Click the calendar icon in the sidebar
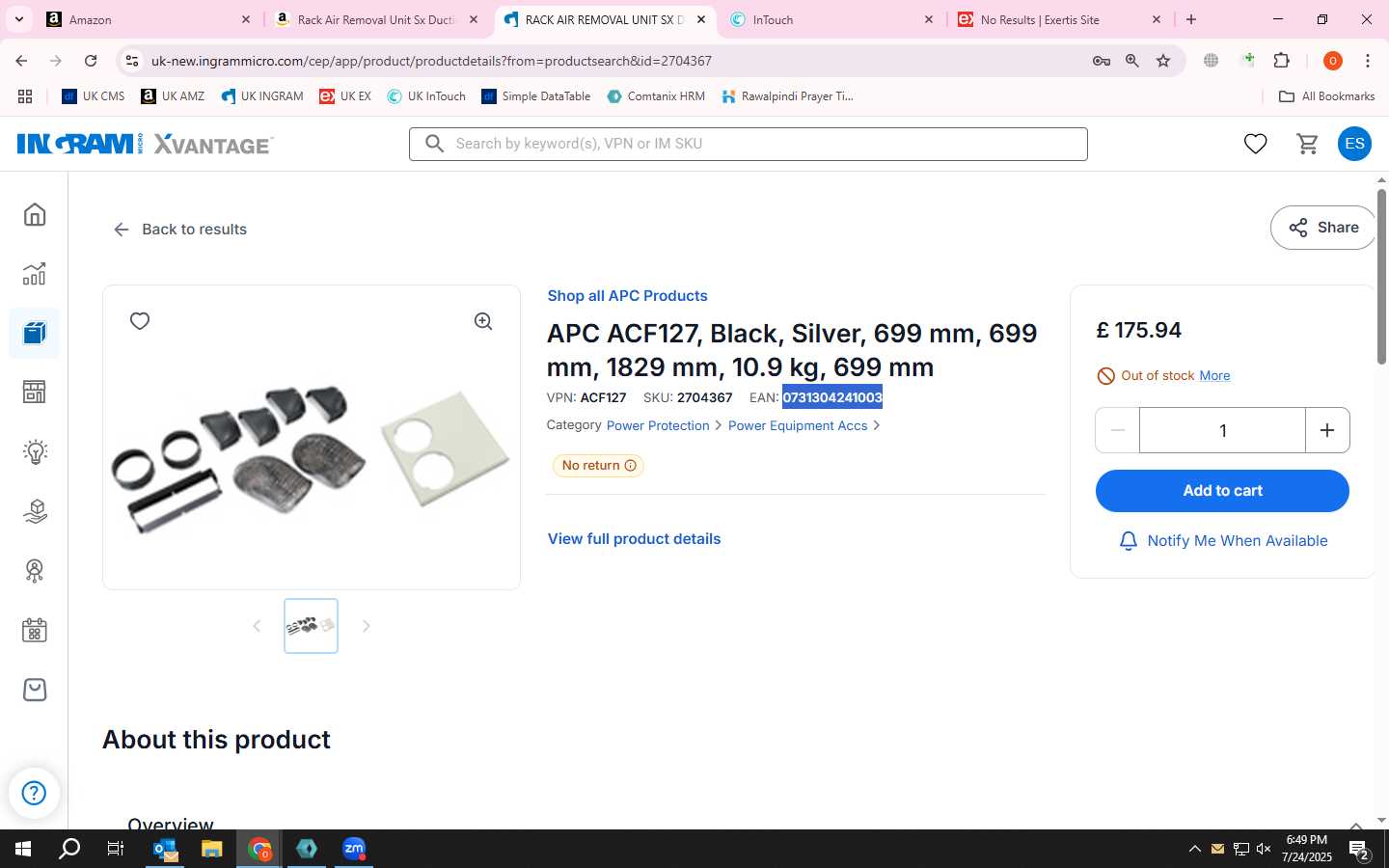The height and width of the screenshot is (868, 1389). coord(35,631)
